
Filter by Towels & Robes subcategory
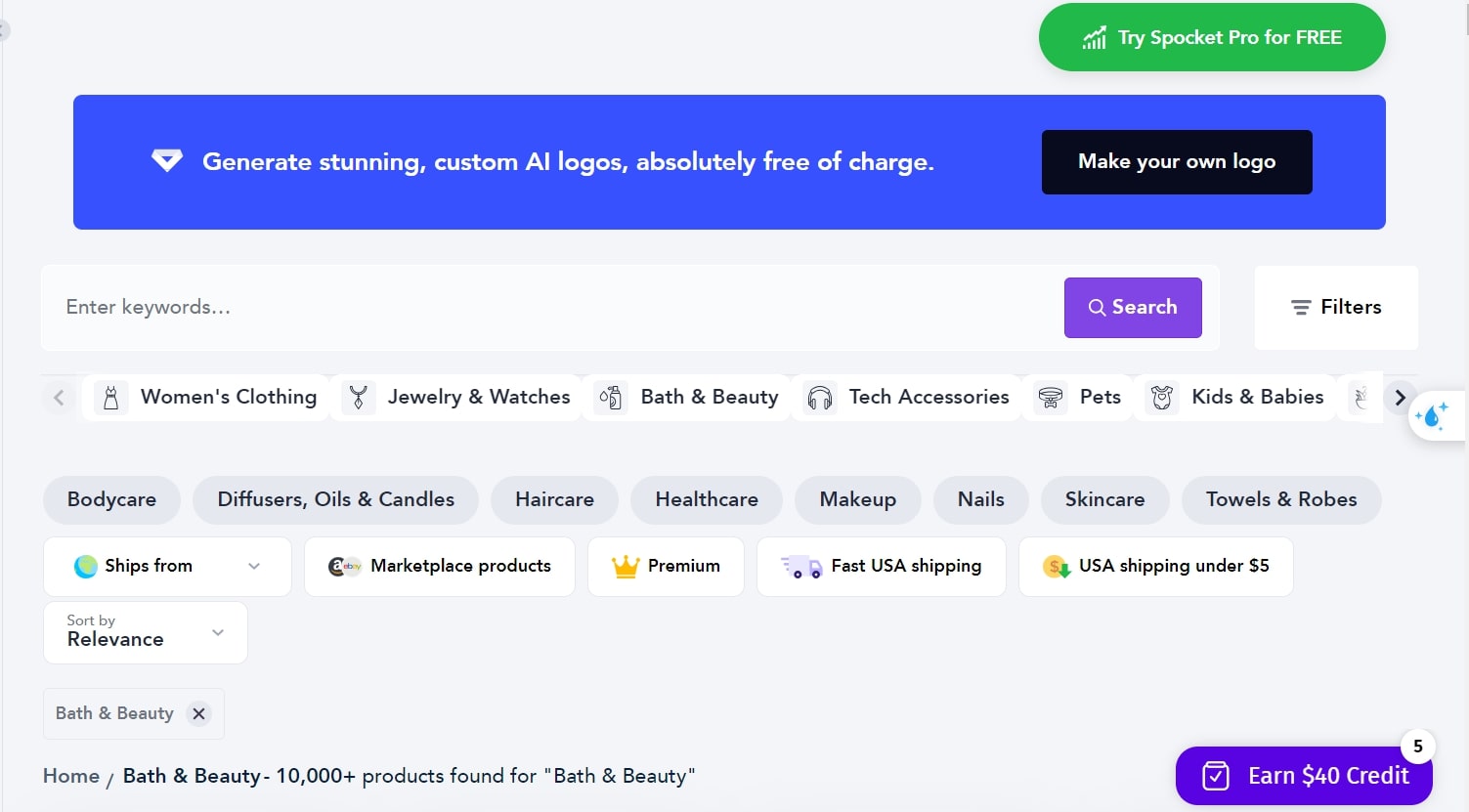(1281, 500)
